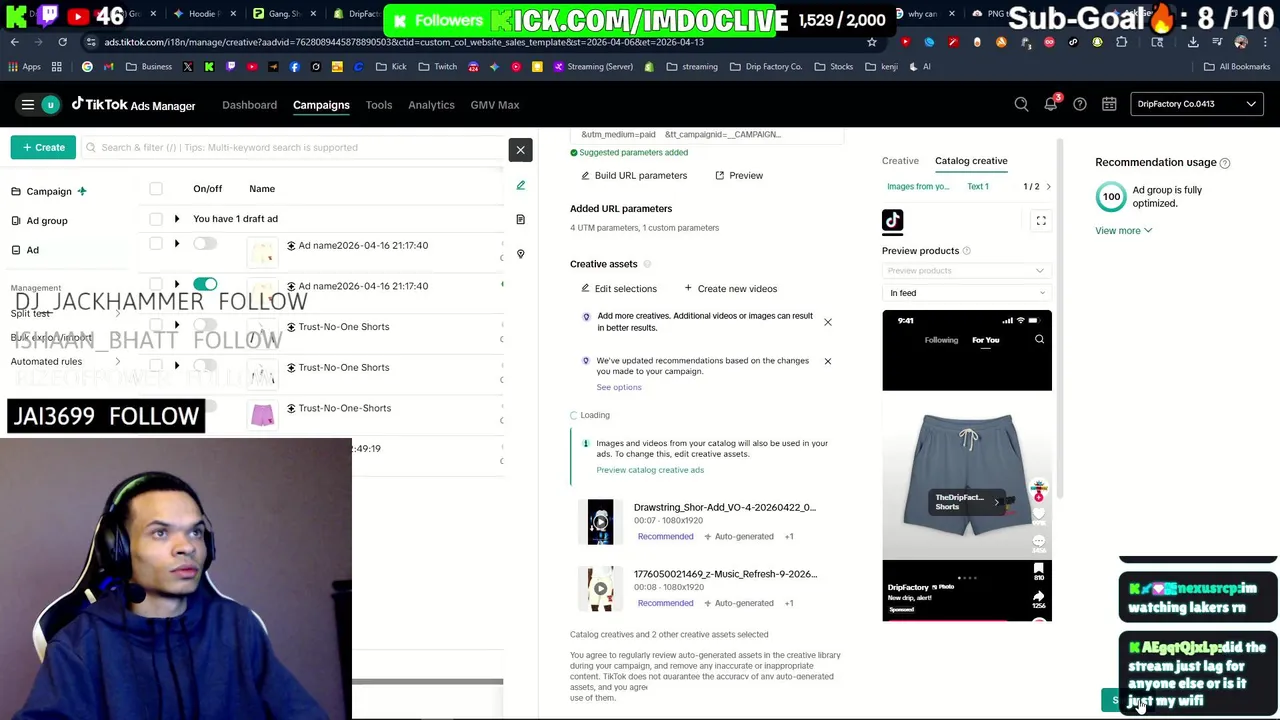Expand preview to fullscreen

(x=1041, y=221)
